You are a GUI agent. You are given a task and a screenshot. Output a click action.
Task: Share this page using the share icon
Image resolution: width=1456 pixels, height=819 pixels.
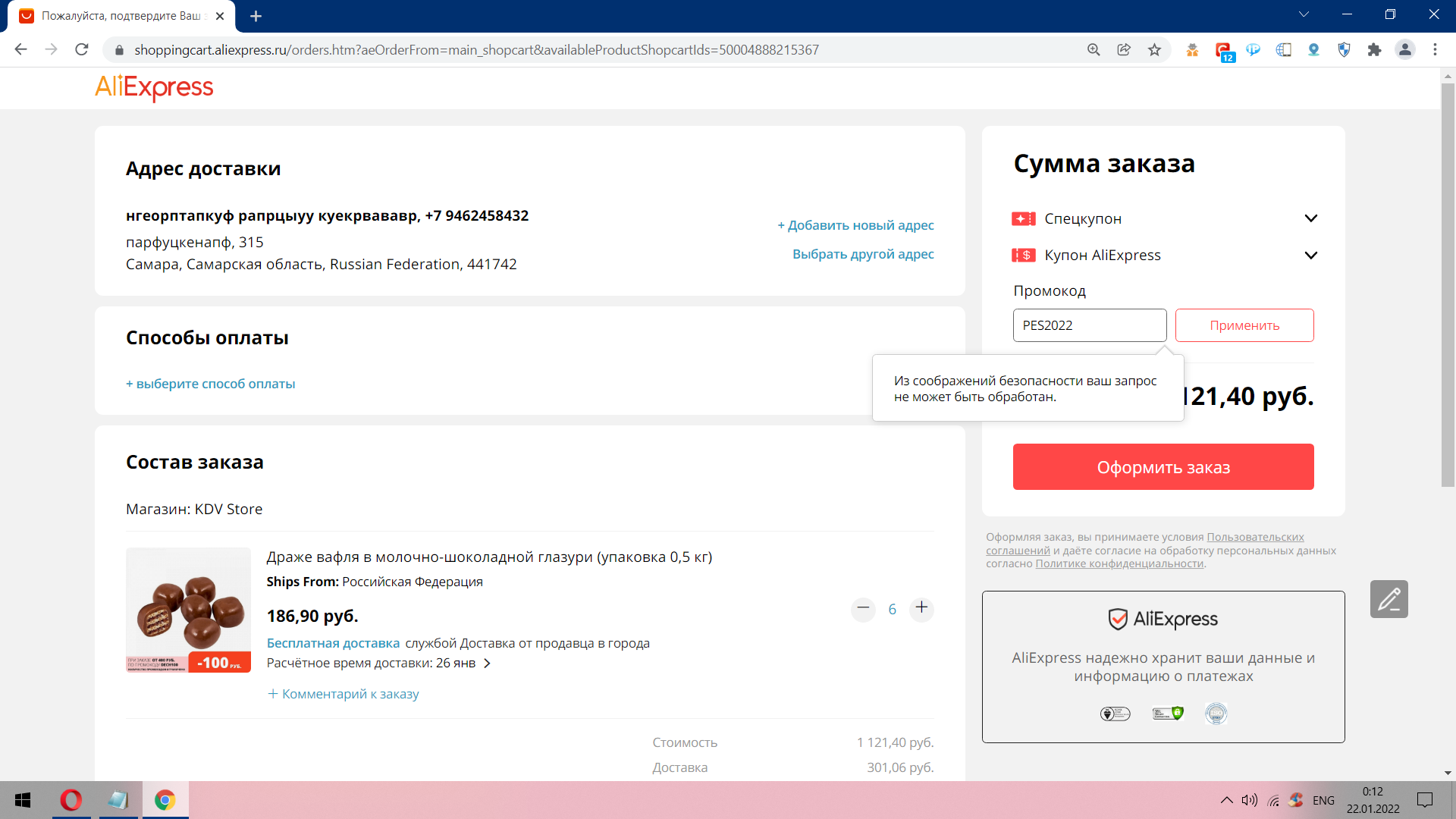coord(1124,50)
